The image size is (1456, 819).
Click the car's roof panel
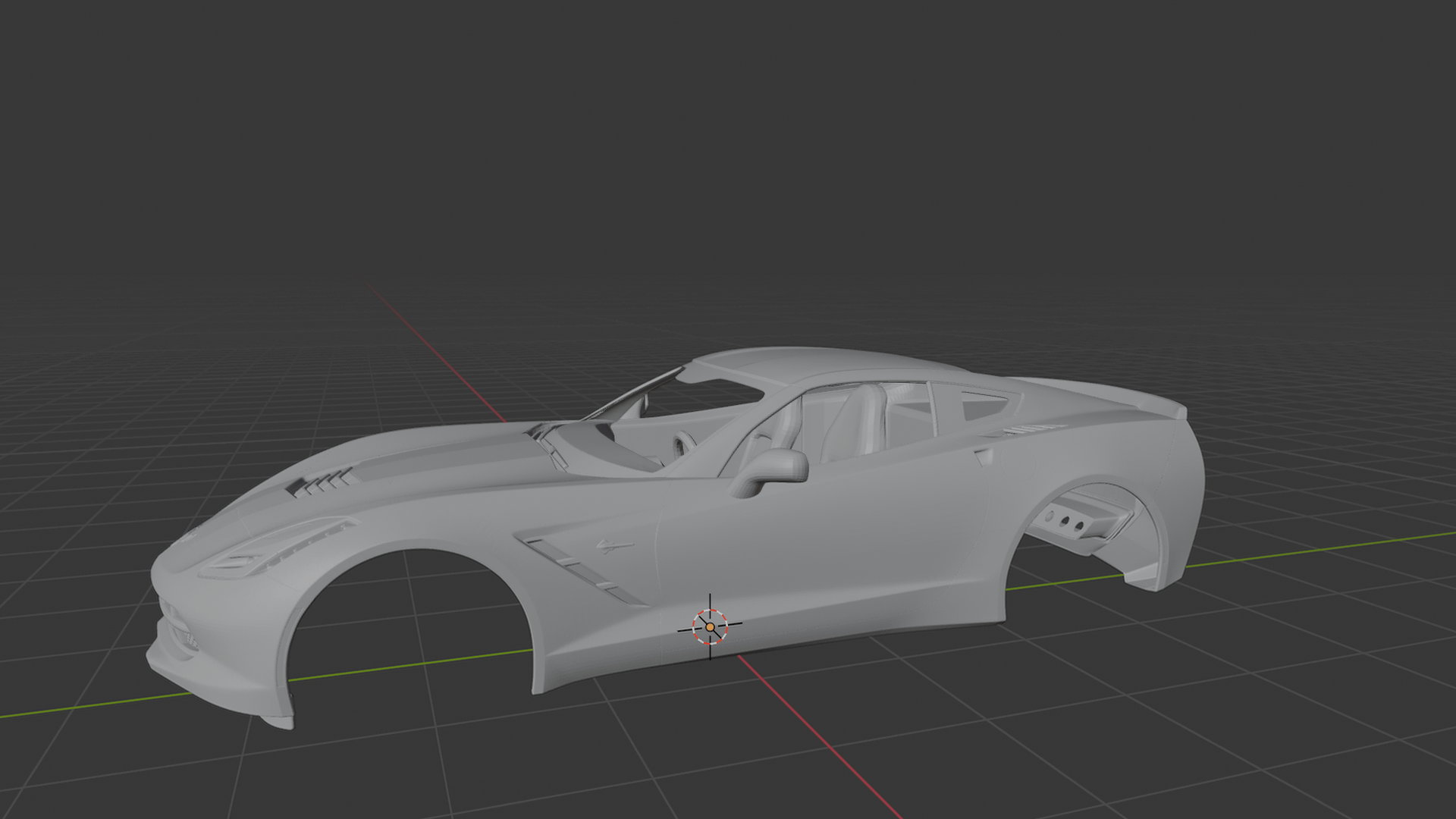[827, 366]
